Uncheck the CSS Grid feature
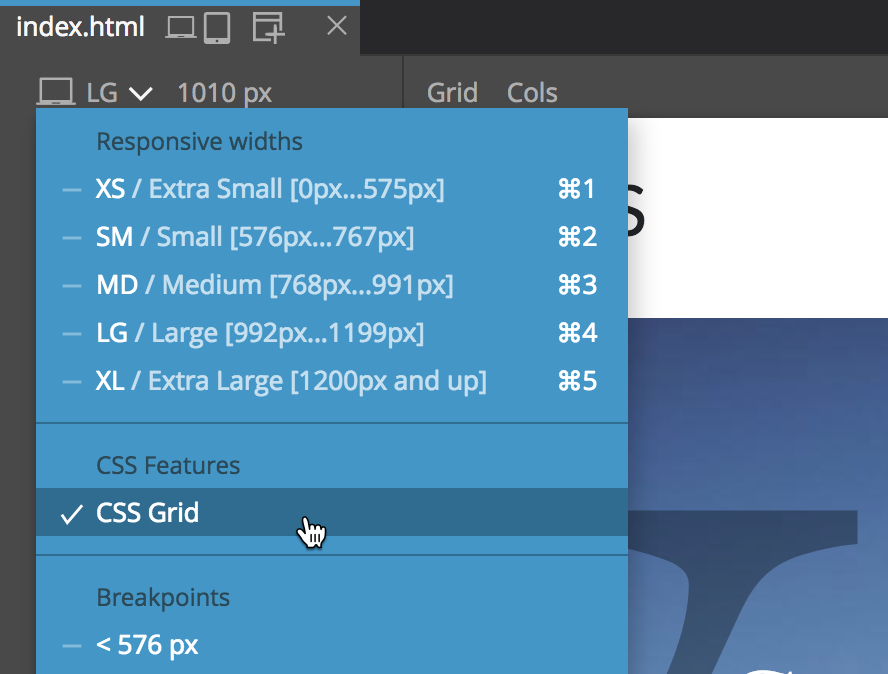Screen dimensions: 888x674 click(x=332, y=512)
